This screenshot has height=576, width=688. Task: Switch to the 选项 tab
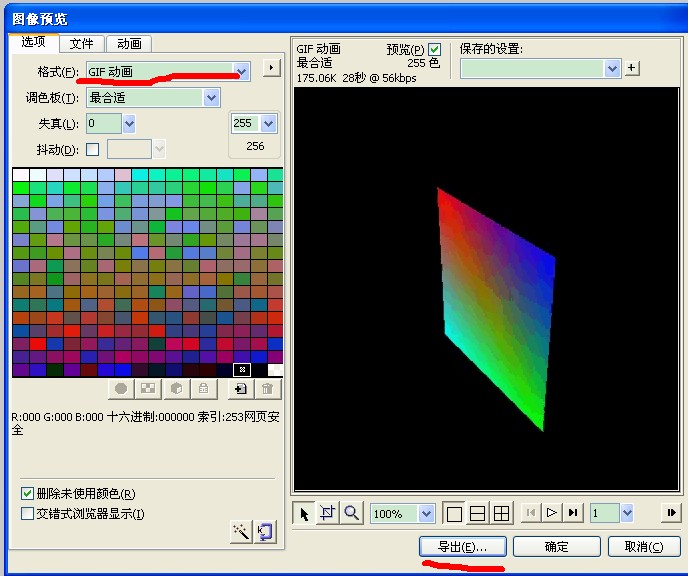coord(33,42)
